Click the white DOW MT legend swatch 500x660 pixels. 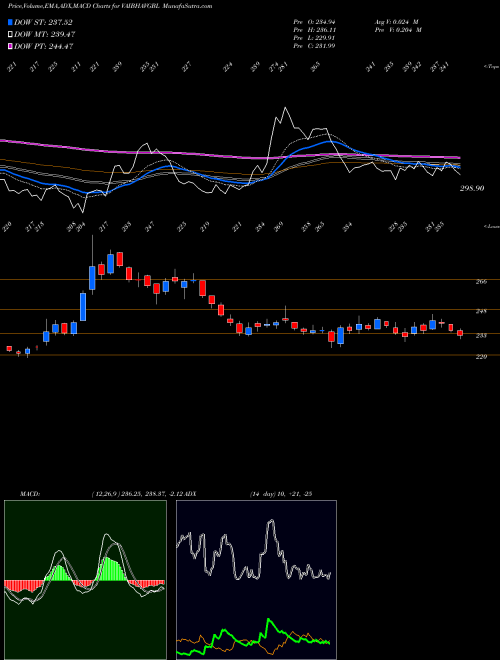tap(10, 35)
